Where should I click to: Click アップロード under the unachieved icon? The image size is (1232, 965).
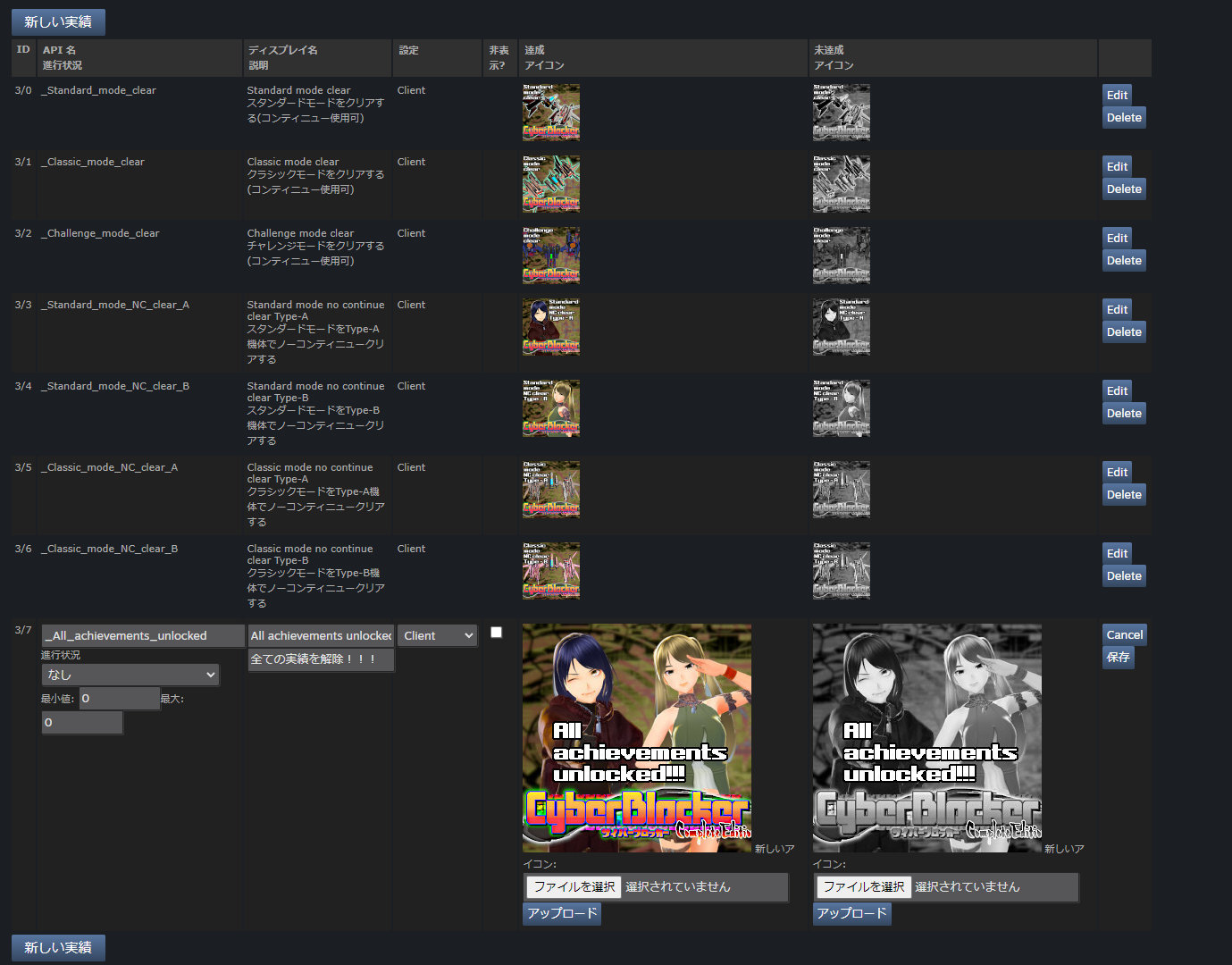(851, 913)
